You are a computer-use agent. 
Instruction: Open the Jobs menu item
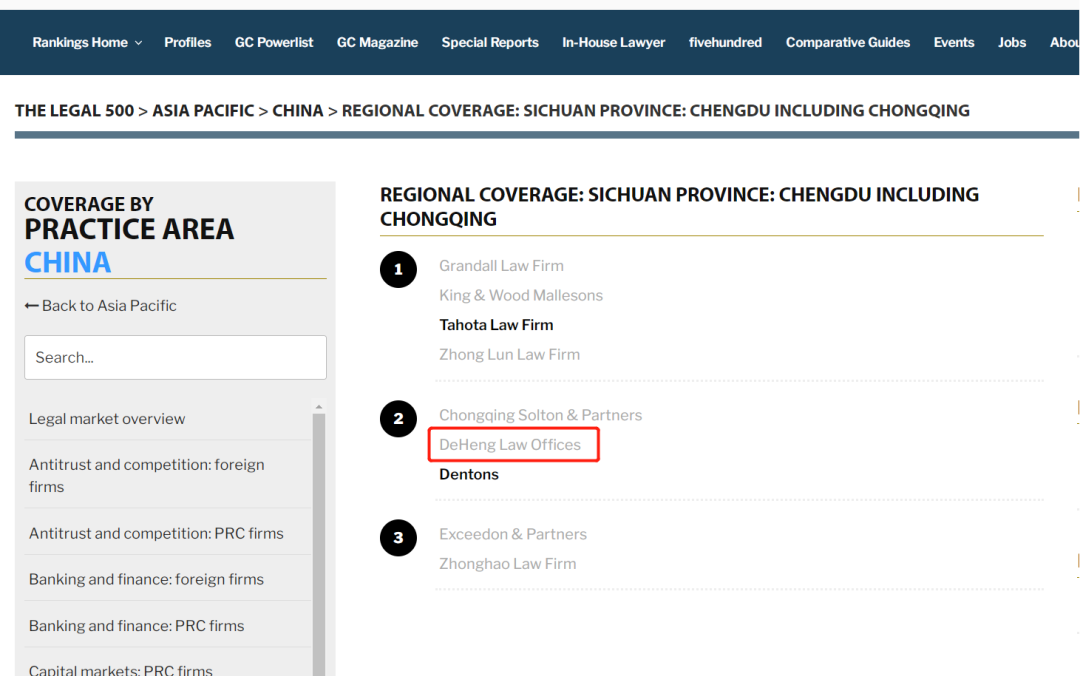1012,43
